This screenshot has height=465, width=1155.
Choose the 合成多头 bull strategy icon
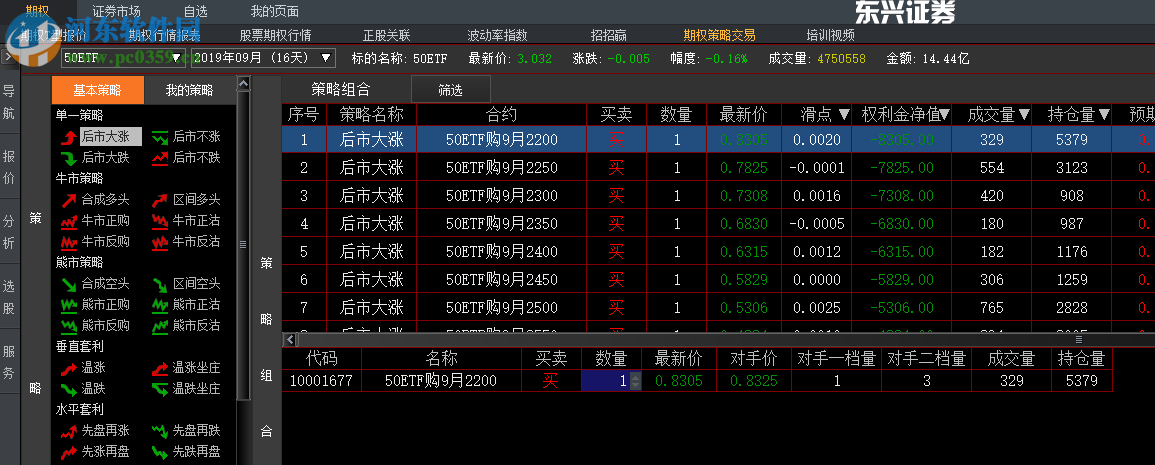coord(68,200)
